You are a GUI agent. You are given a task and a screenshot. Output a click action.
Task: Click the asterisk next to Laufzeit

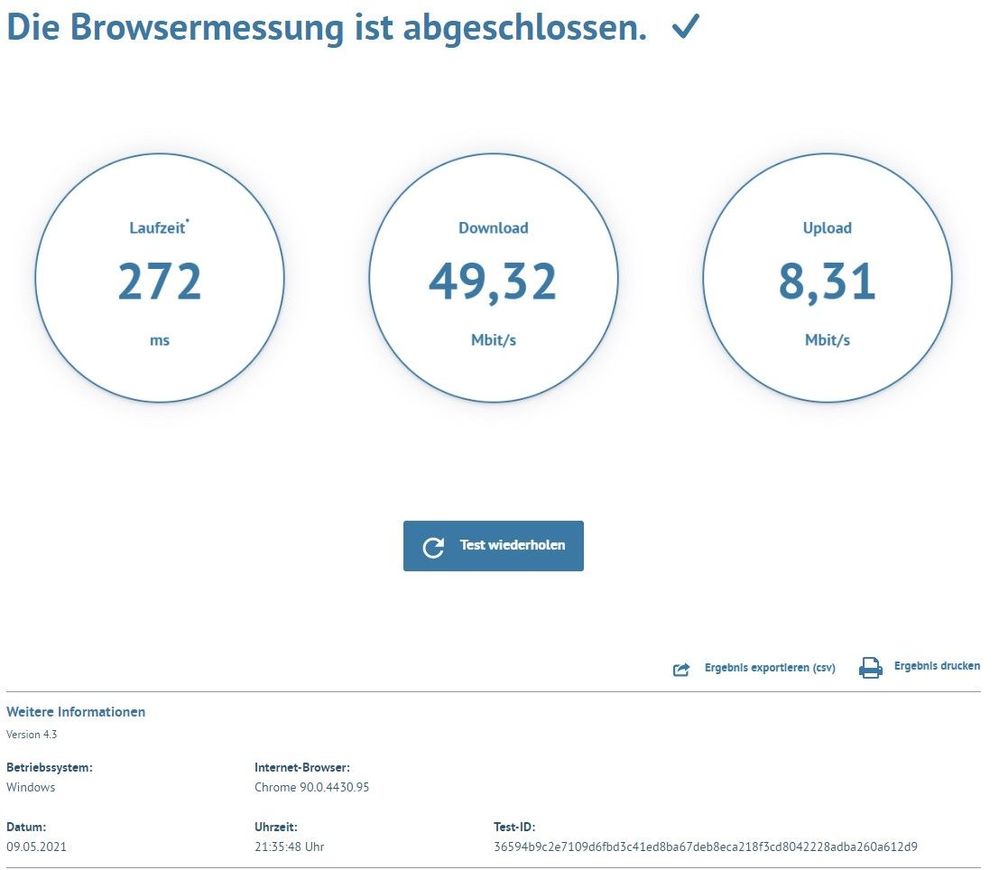tap(188, 220)
